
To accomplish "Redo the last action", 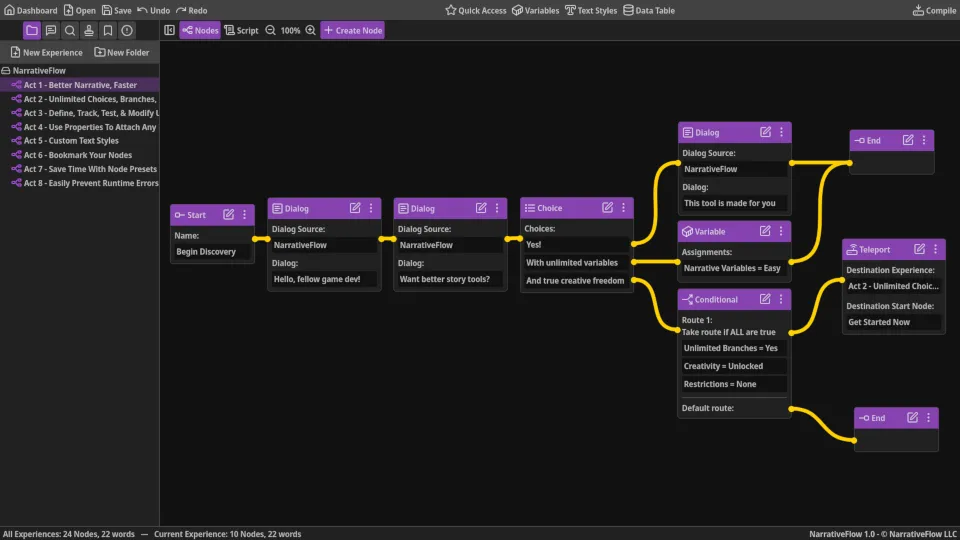I will (192, 10).
